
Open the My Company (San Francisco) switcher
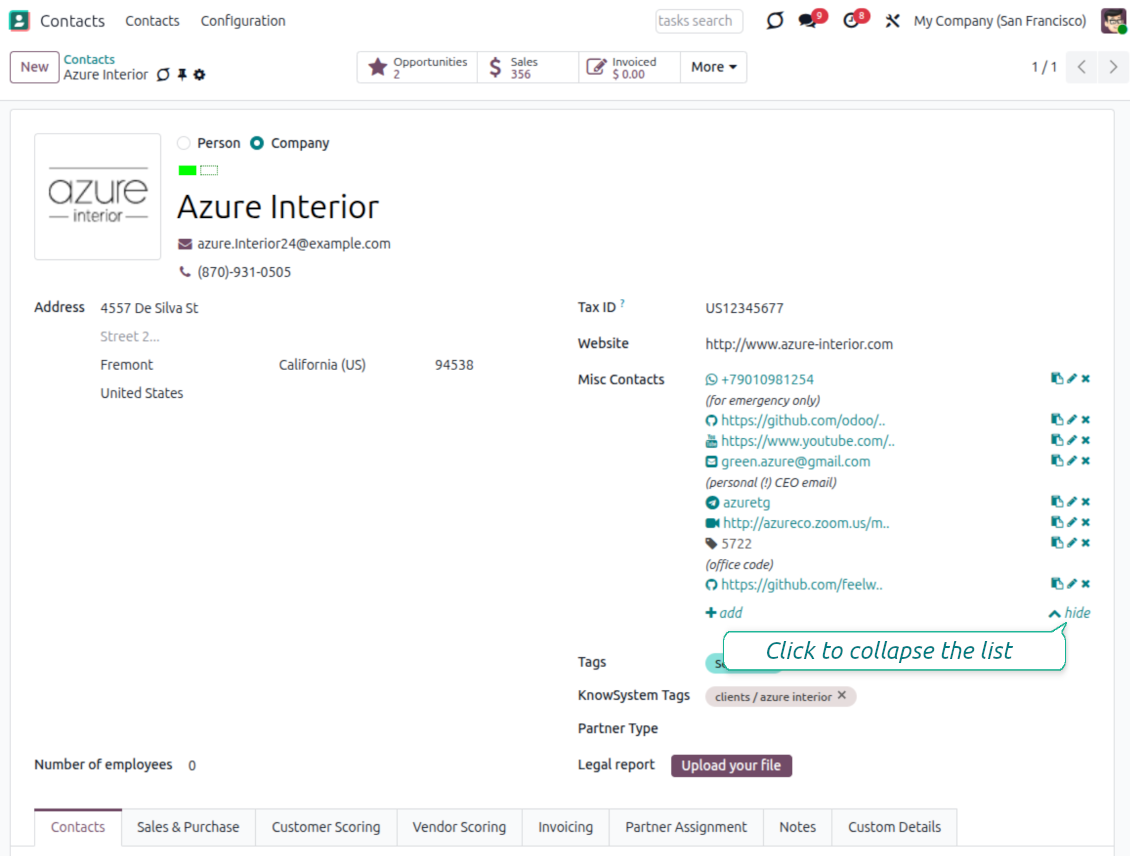point(999,21)
